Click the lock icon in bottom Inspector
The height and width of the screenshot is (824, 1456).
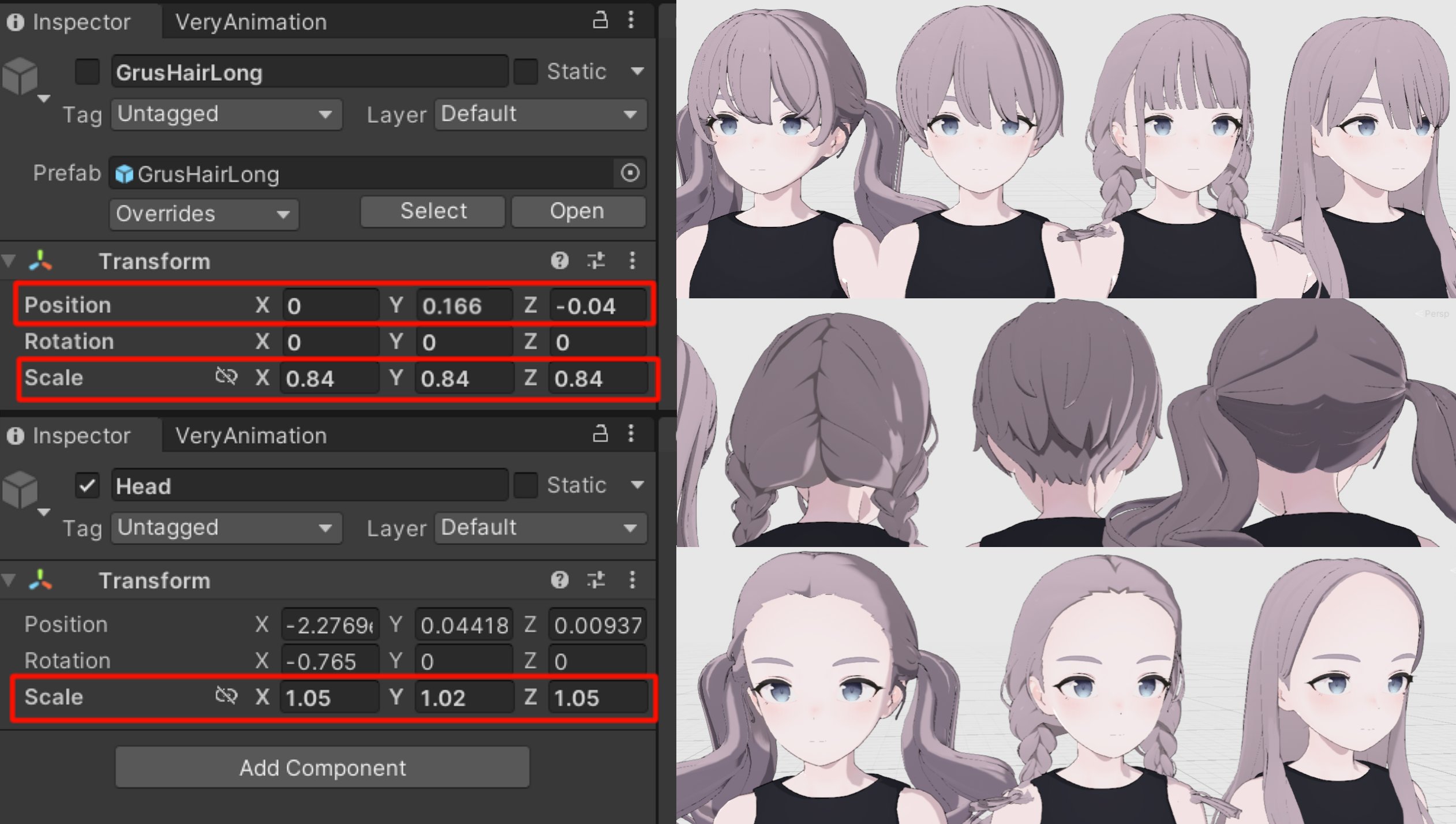pos(600,434)
